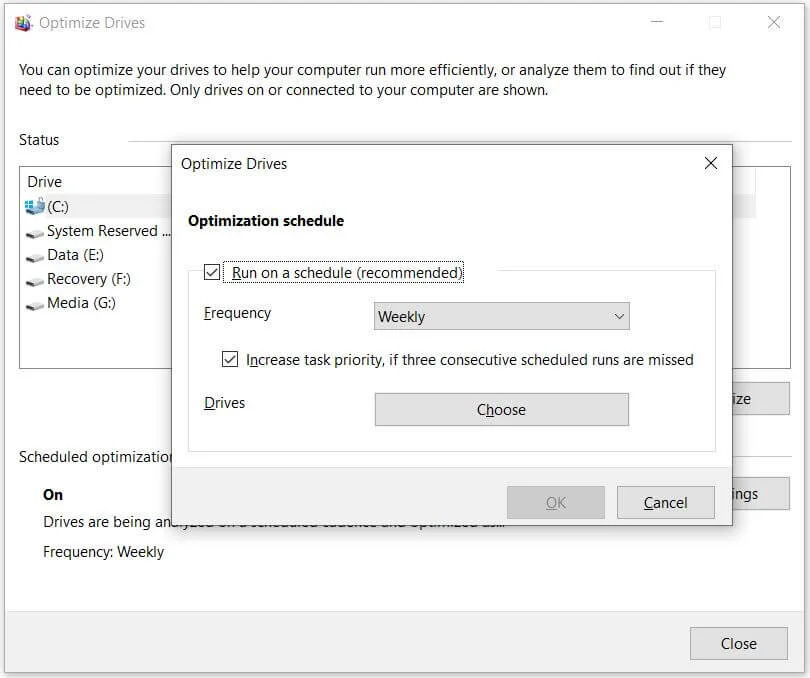The height and width of the screenshot is (678, 810).
Task: Click the partially visible Change settings button
Action: point(760,493)
